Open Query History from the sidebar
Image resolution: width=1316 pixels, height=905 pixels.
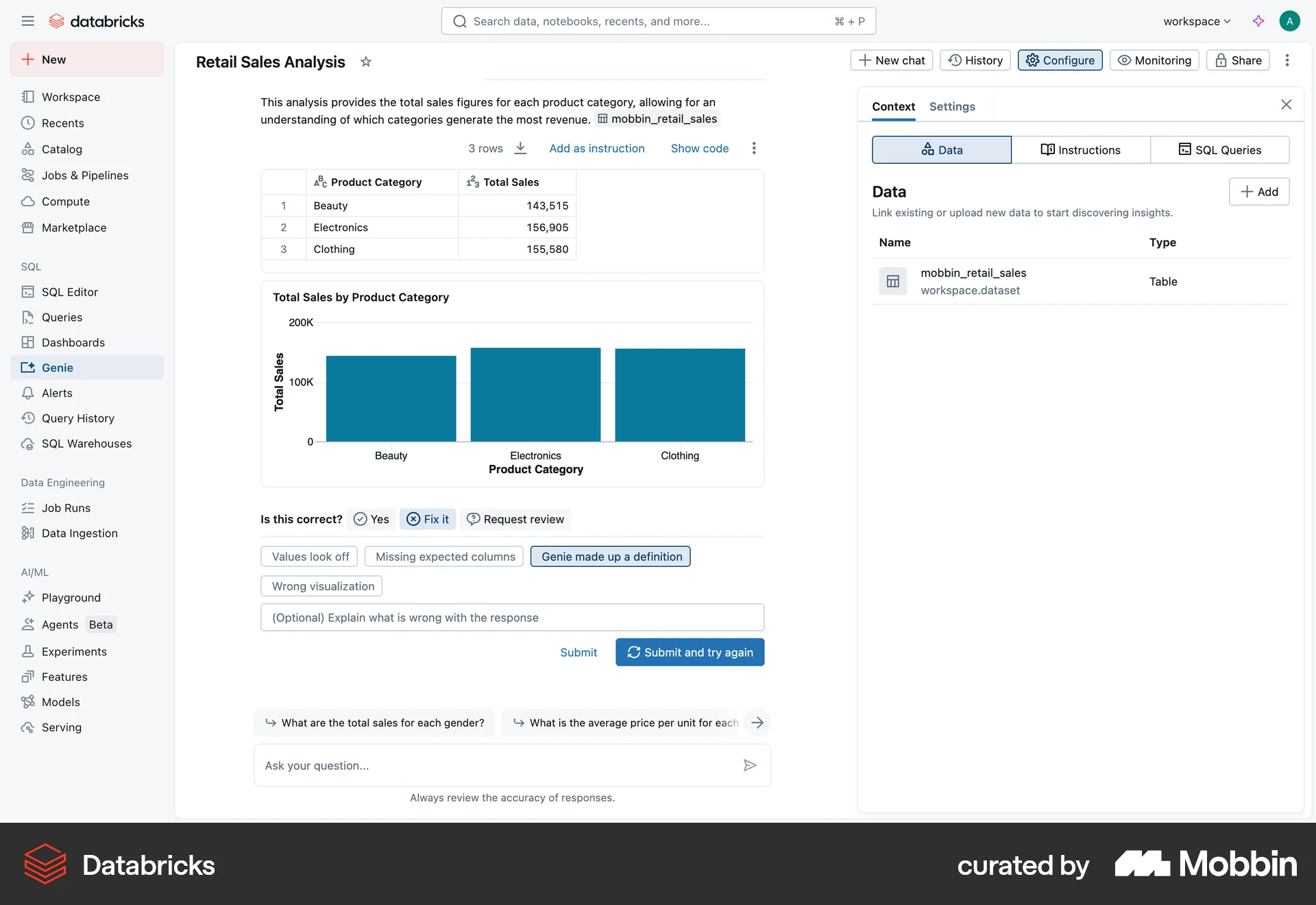(77, 418)
